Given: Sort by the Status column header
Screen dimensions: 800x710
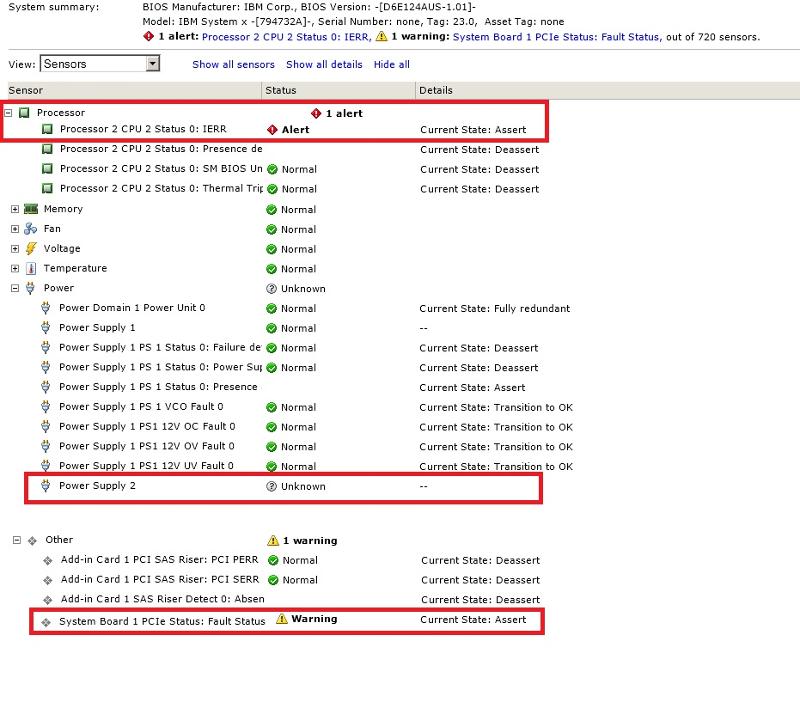Looking at the screenshot, I should [x=280, y=90].
